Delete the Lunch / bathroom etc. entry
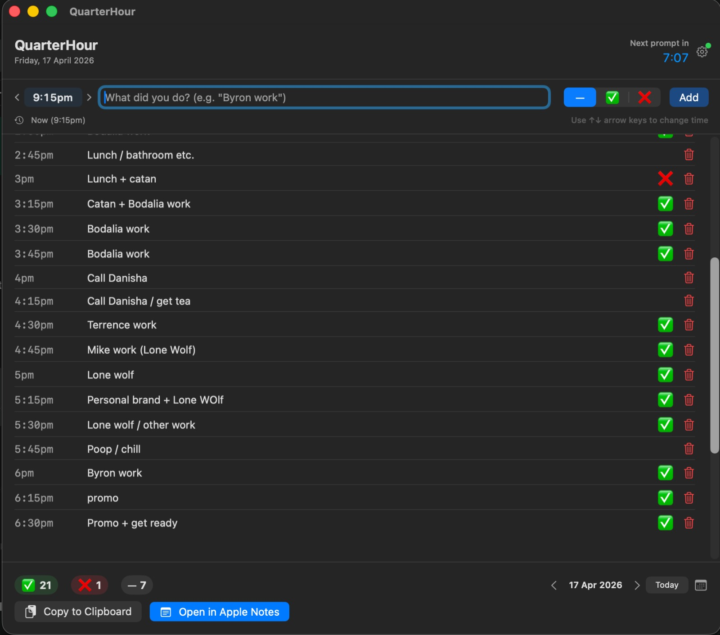Screen dimensions: 720x635 689,155
